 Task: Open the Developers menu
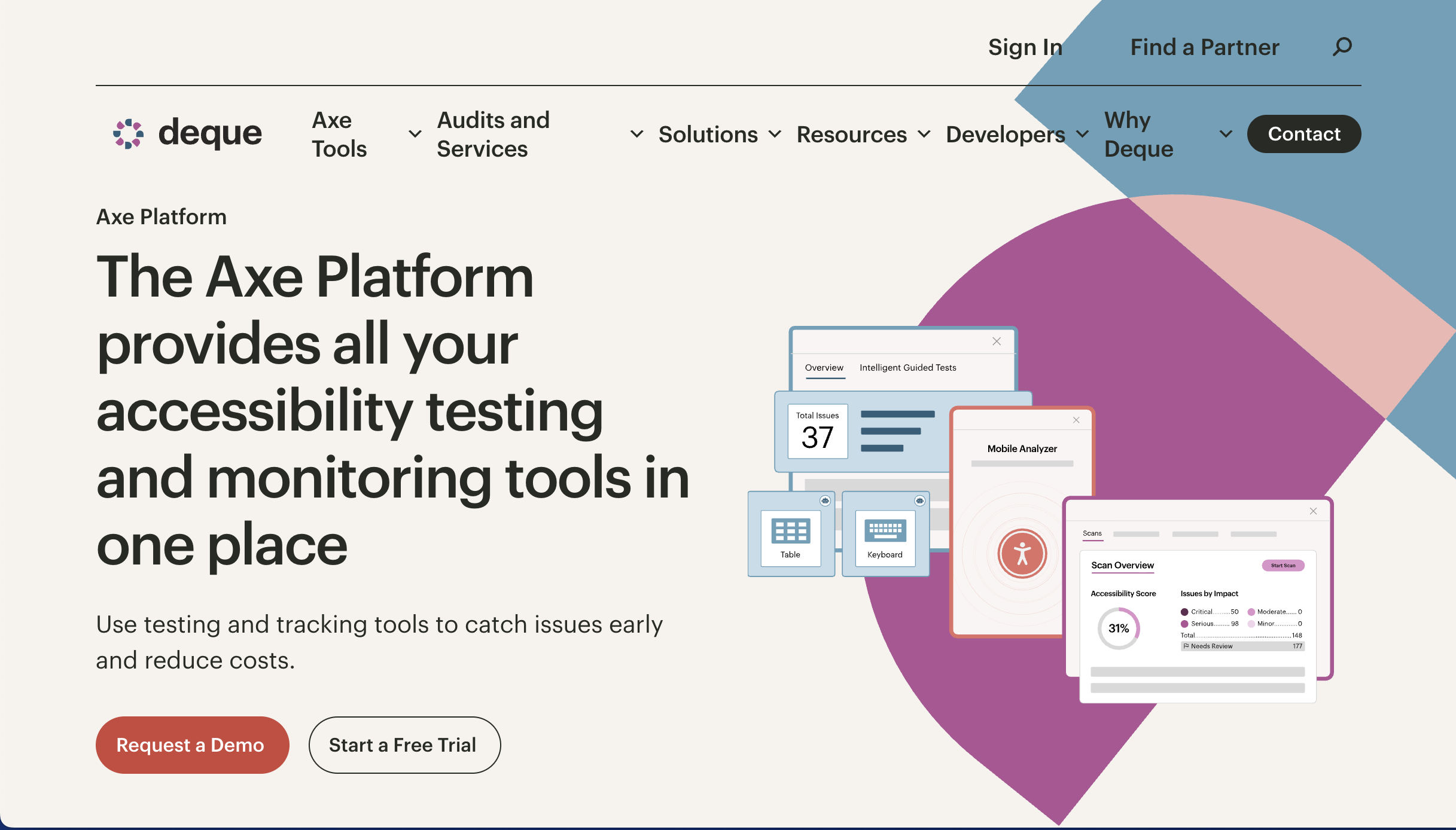[x=1006, y=134]
